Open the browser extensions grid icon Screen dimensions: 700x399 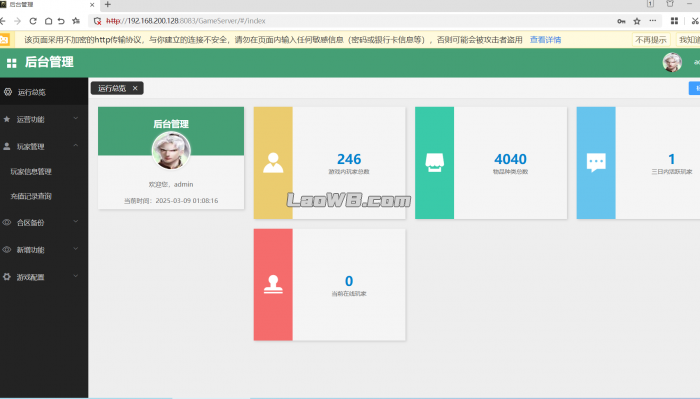675,21
